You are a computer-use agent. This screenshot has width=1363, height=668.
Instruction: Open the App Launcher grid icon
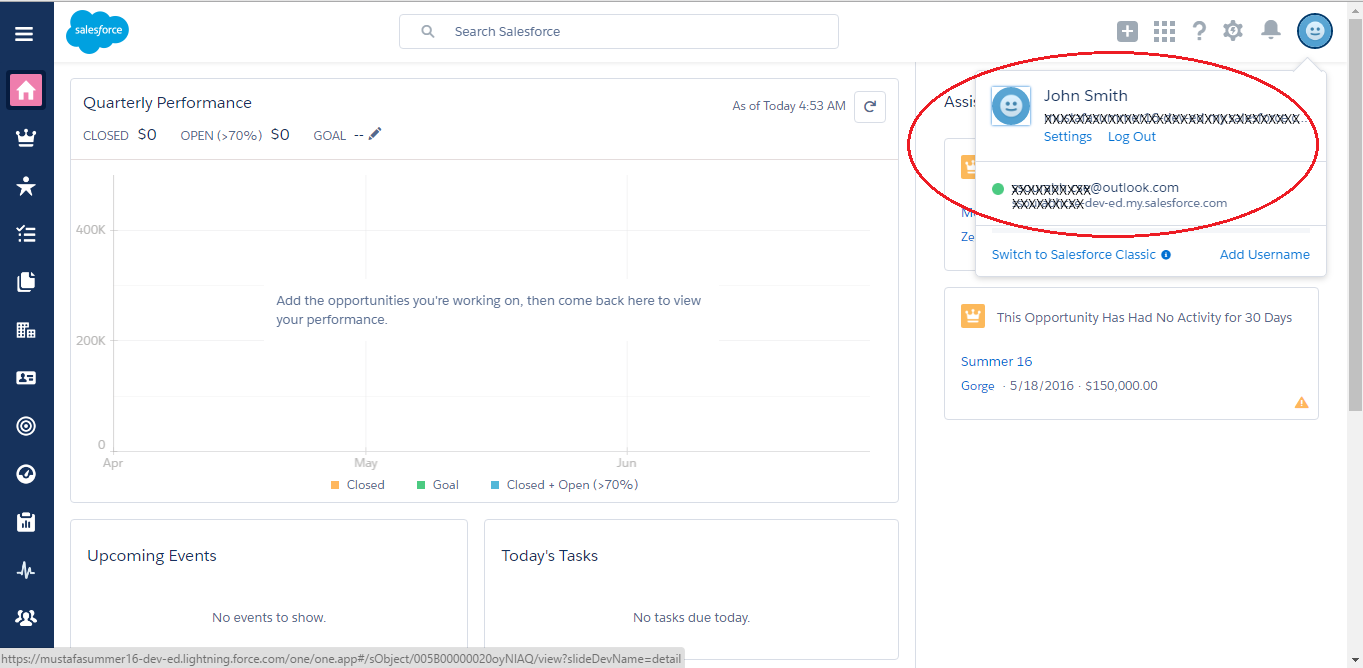point(1164,32)
